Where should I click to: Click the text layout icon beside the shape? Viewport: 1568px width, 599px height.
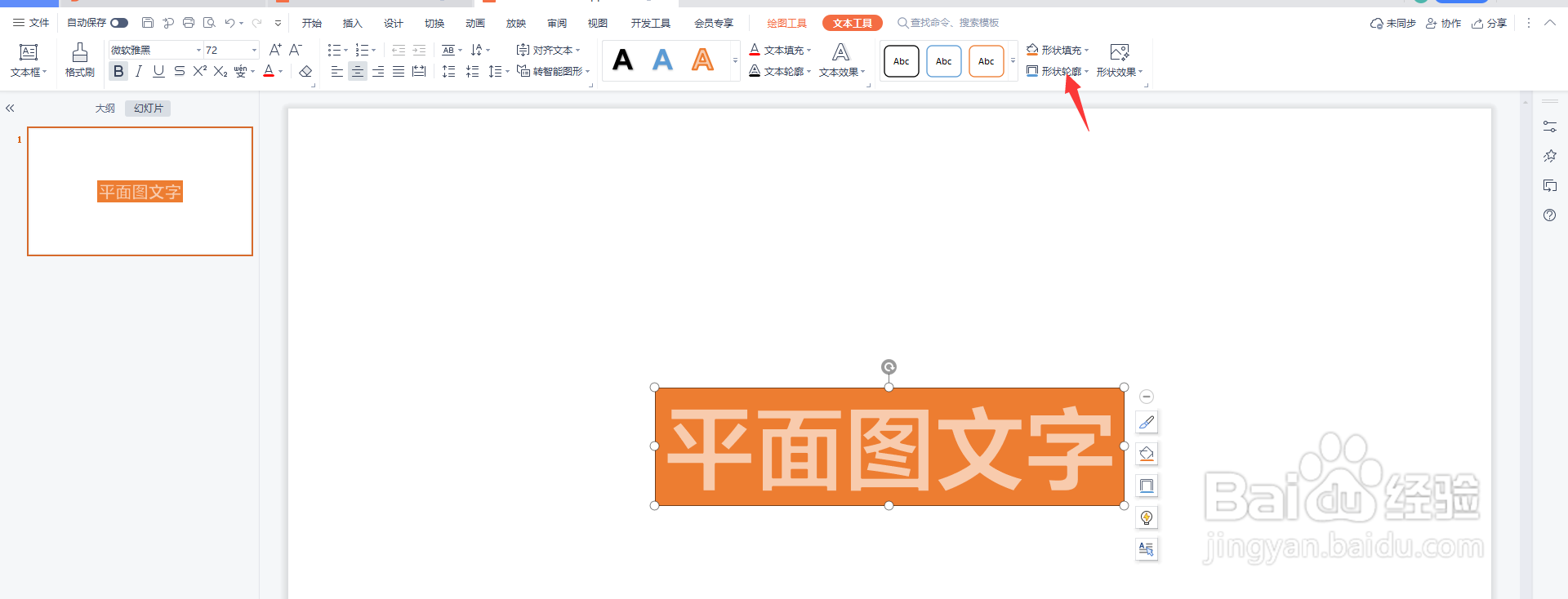pyautogui.click(x=1147, y=549)
